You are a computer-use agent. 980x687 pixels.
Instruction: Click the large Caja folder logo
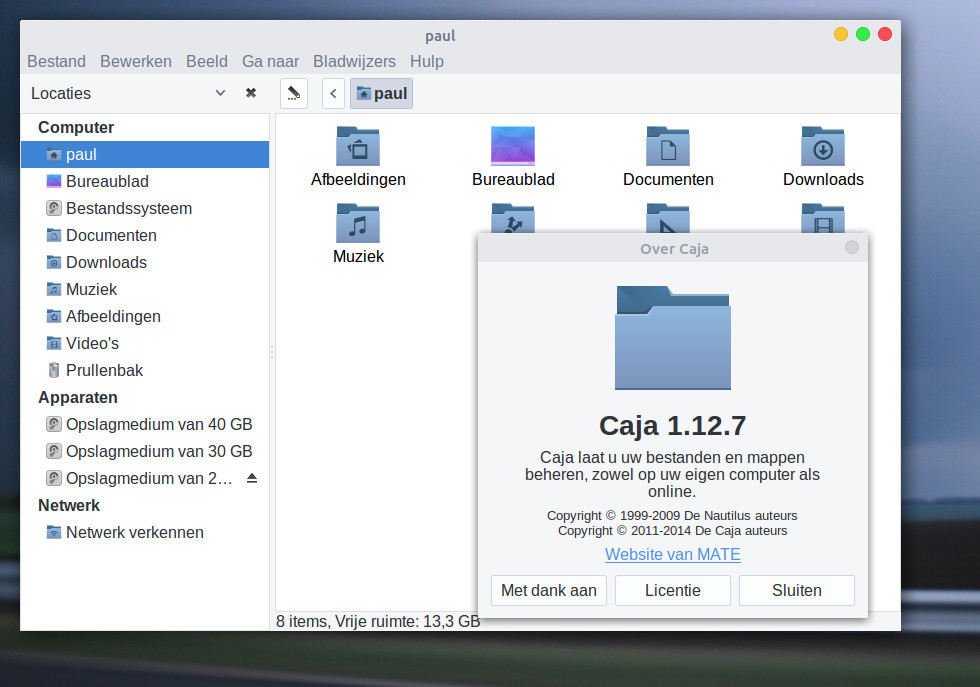[x=672, y=338]
